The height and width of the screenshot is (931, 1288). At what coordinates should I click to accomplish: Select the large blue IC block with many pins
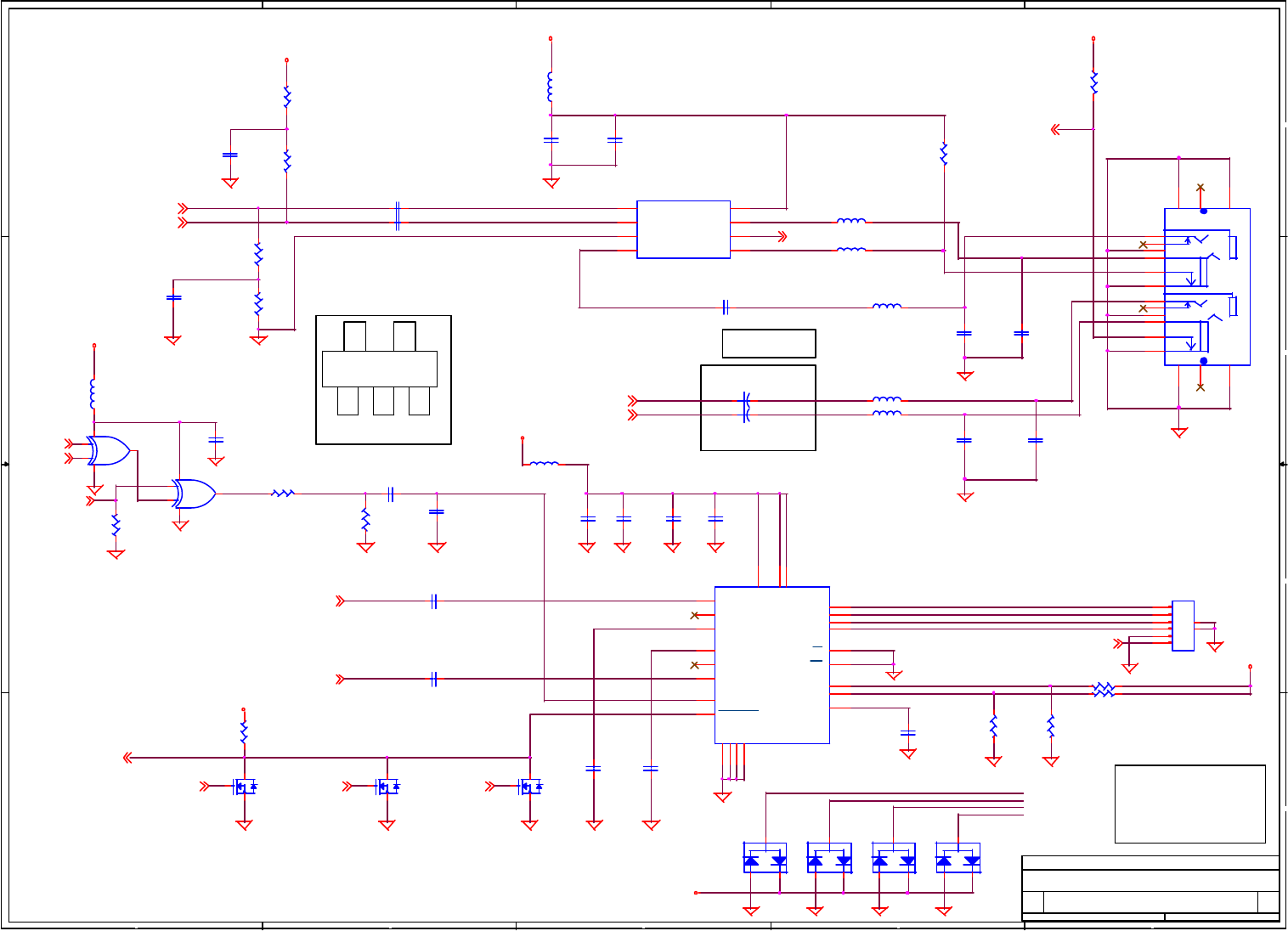(x=772, y=665)
